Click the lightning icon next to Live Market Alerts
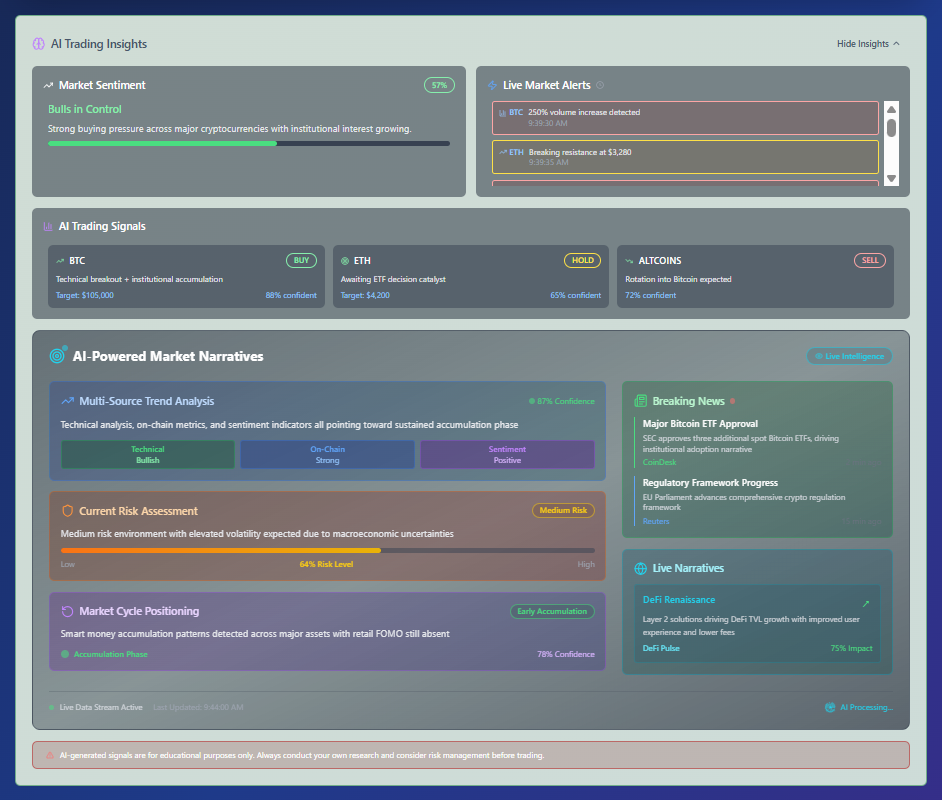Image resolution: width=942 pixels, height=800 pixels. tap(492, 86)
